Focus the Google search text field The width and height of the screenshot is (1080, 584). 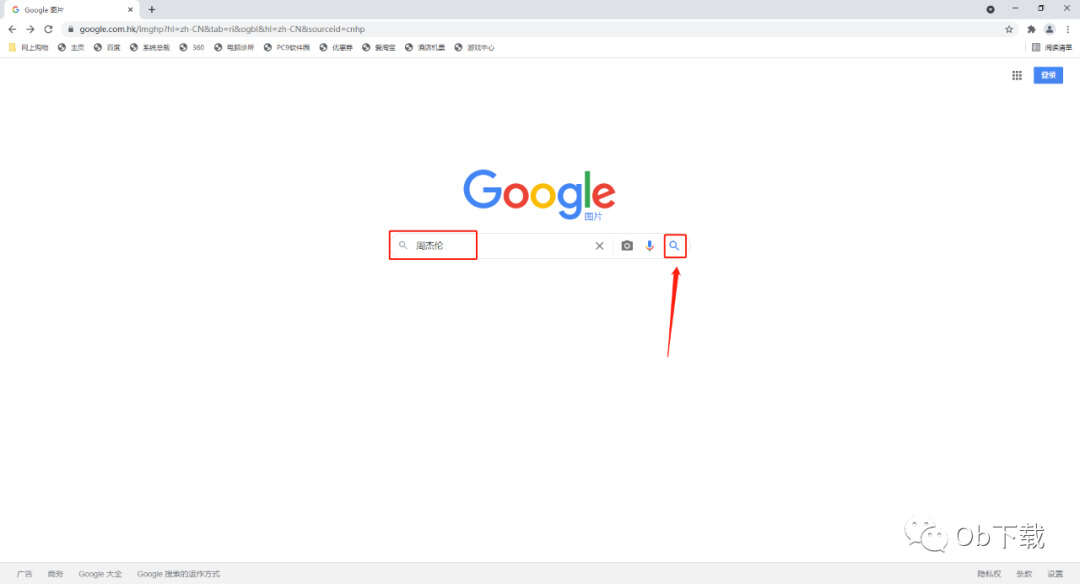(x=501, y=246)
